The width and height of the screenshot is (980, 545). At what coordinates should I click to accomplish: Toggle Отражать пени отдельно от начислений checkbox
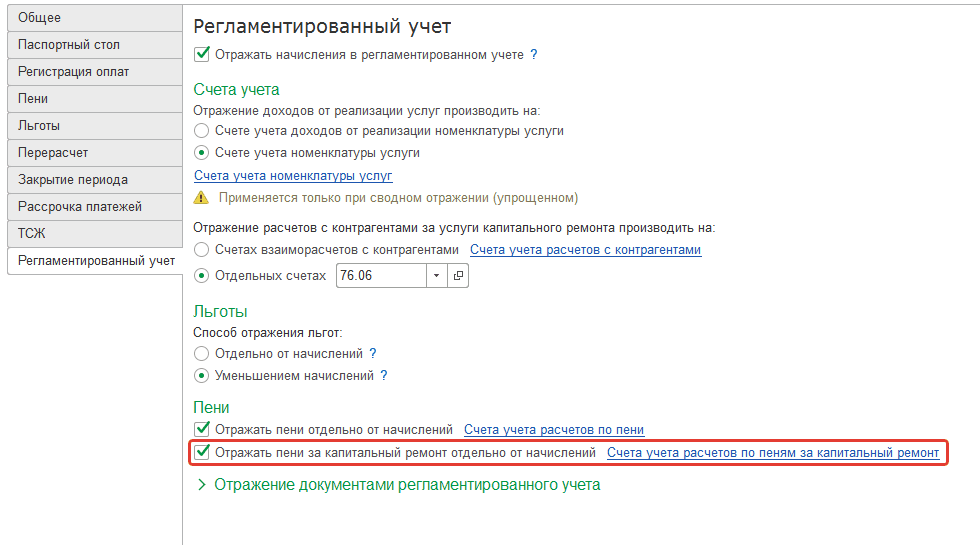click(x=201, y=429)
